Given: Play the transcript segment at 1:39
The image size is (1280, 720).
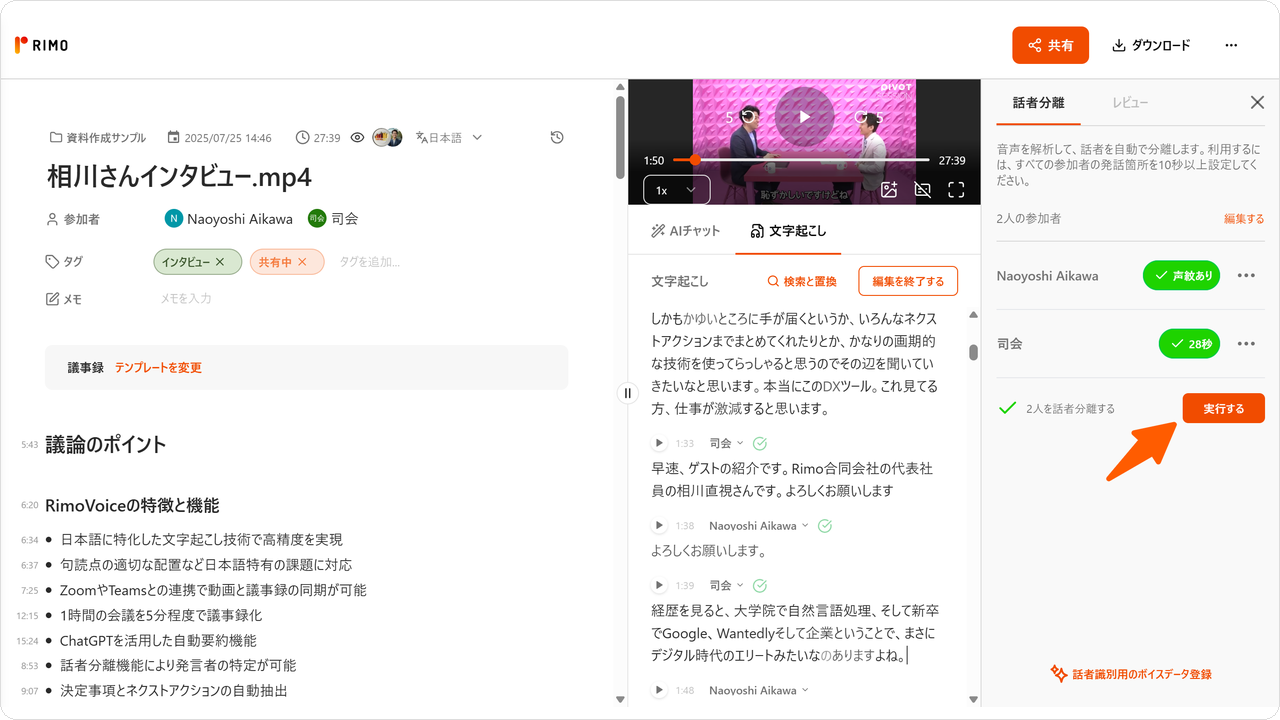Looking at the screenshot, I should click(659, 585).
